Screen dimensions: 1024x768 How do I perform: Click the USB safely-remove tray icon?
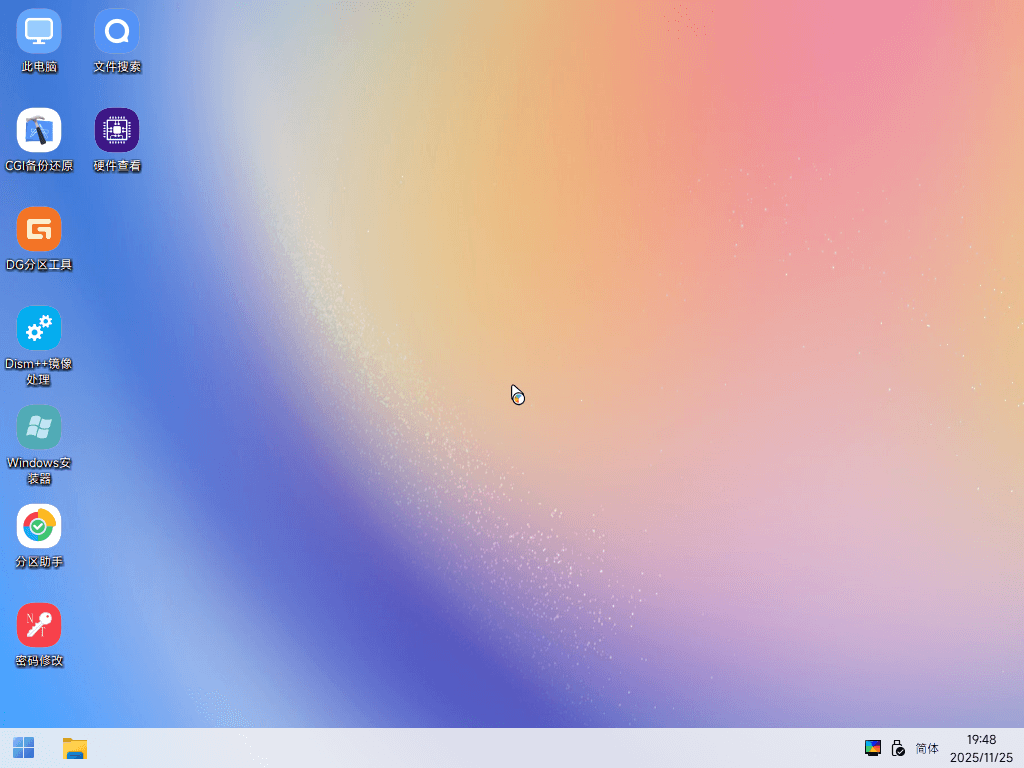pos(899,748)
